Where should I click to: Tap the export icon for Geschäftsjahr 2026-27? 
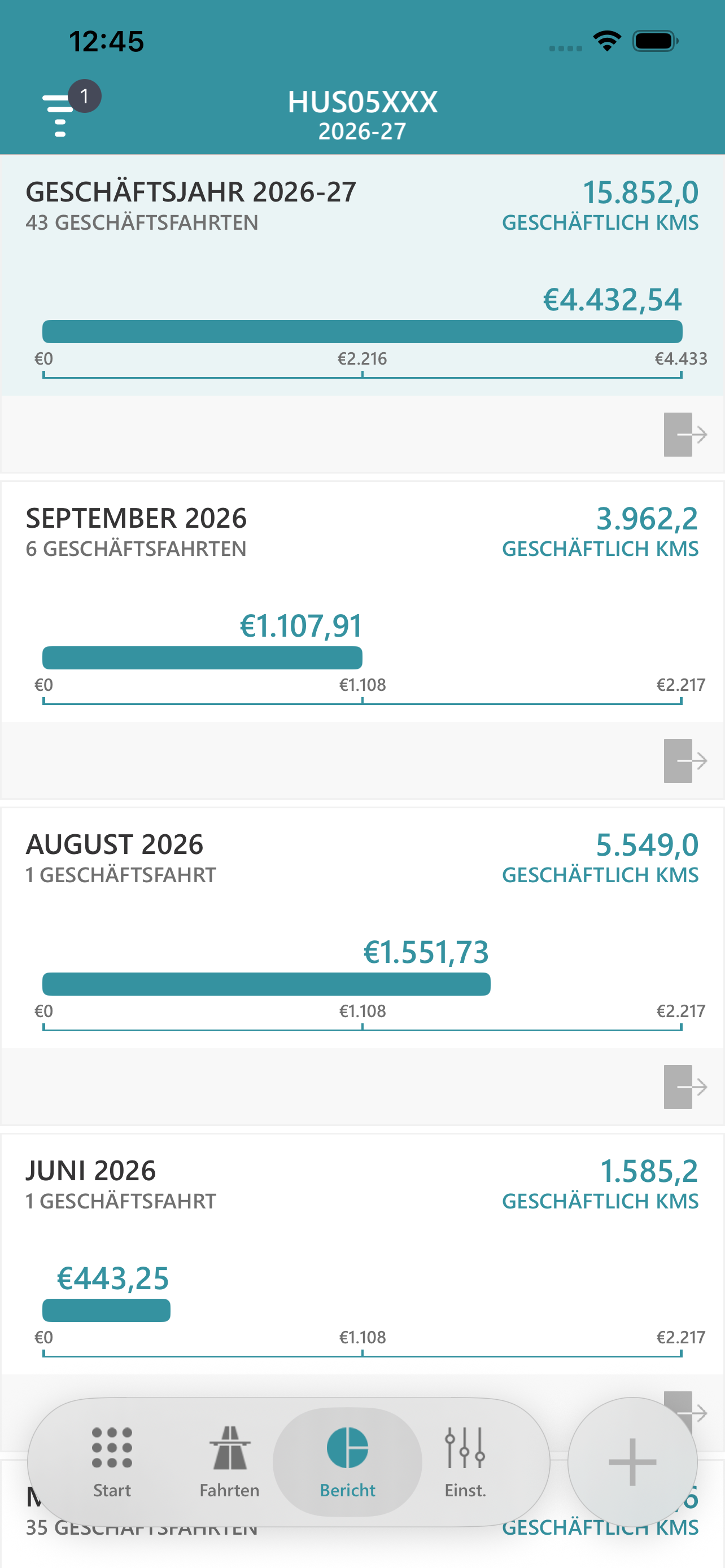click(685, 435)
